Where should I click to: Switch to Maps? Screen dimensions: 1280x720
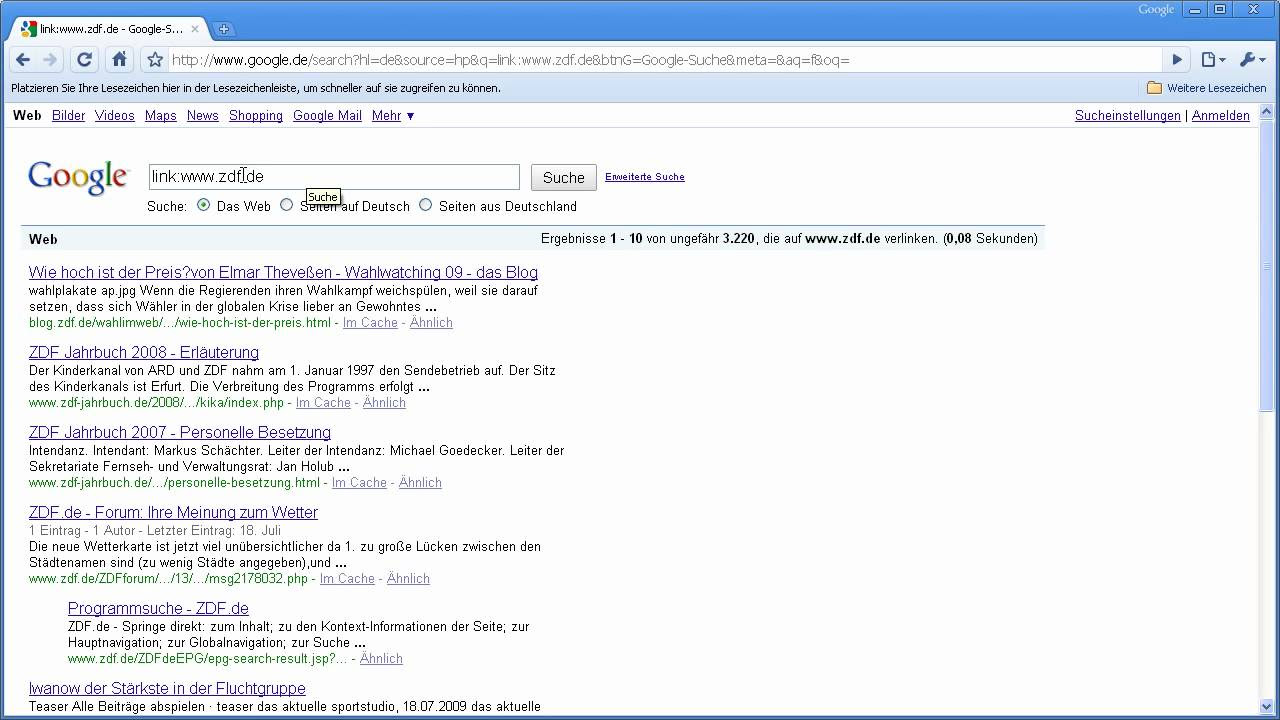point(160,116)
